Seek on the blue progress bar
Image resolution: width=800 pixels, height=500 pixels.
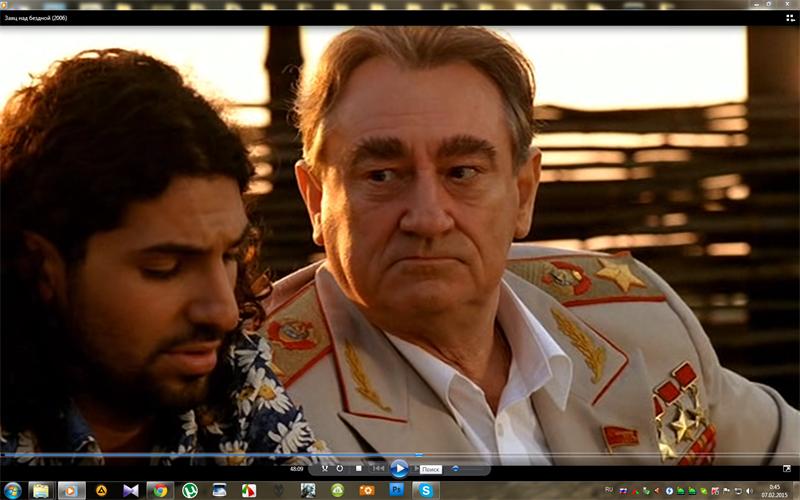(x=400, y=454)
